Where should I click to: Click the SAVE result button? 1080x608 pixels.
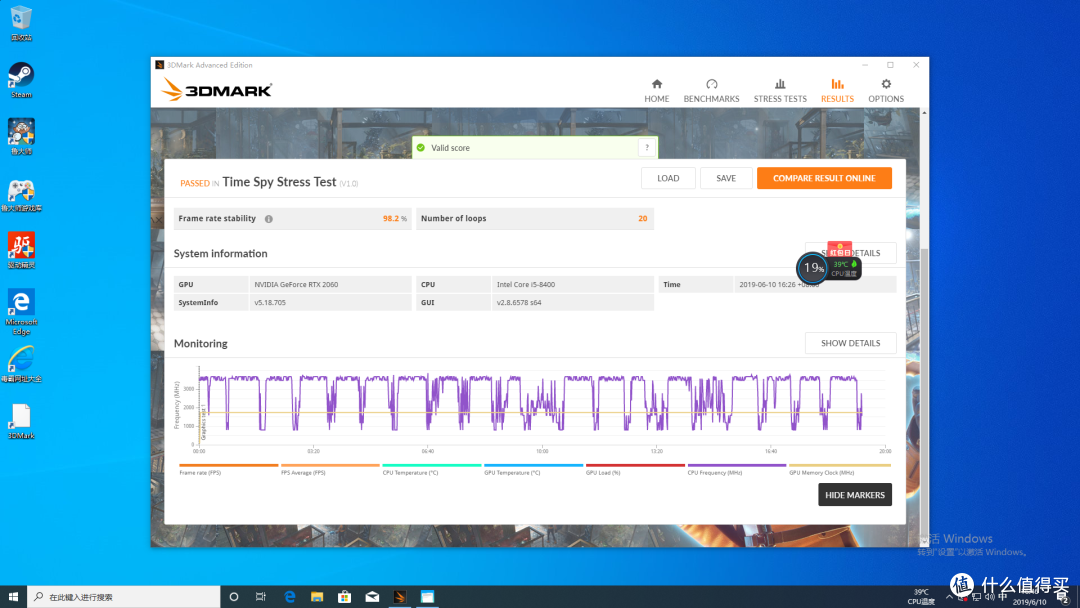click(726, 178)
